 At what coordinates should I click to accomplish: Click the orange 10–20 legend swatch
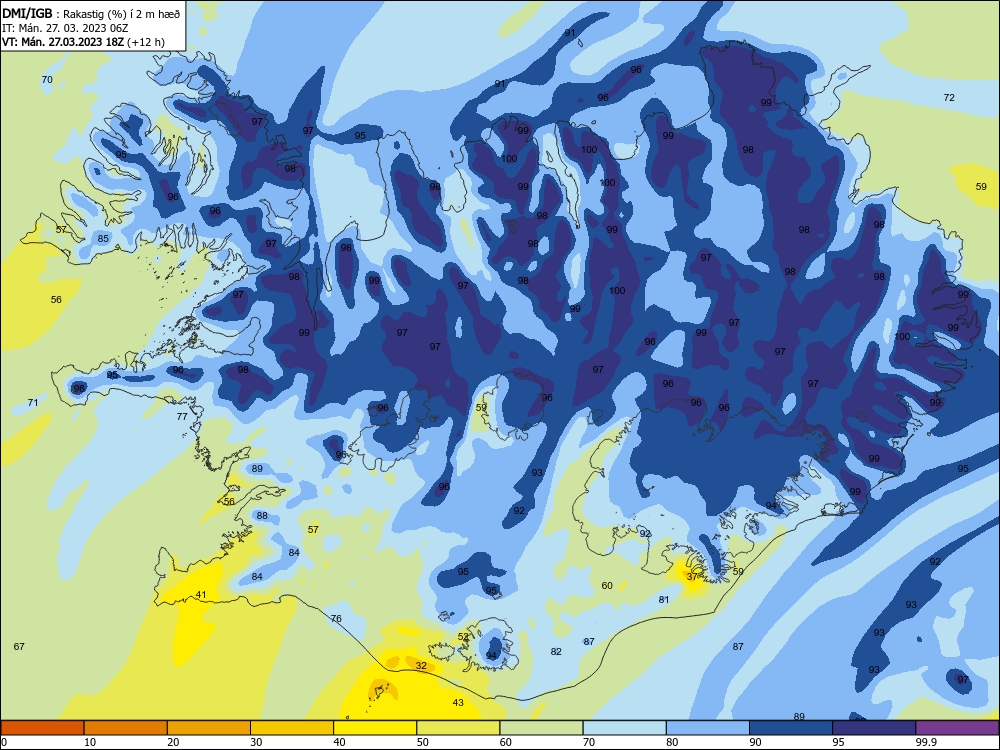[x=126, y=728]
